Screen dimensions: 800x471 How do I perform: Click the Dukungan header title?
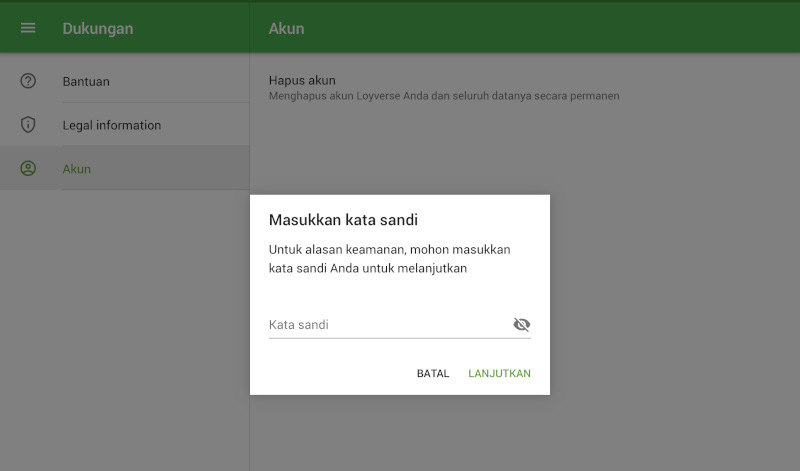point(98,28)
